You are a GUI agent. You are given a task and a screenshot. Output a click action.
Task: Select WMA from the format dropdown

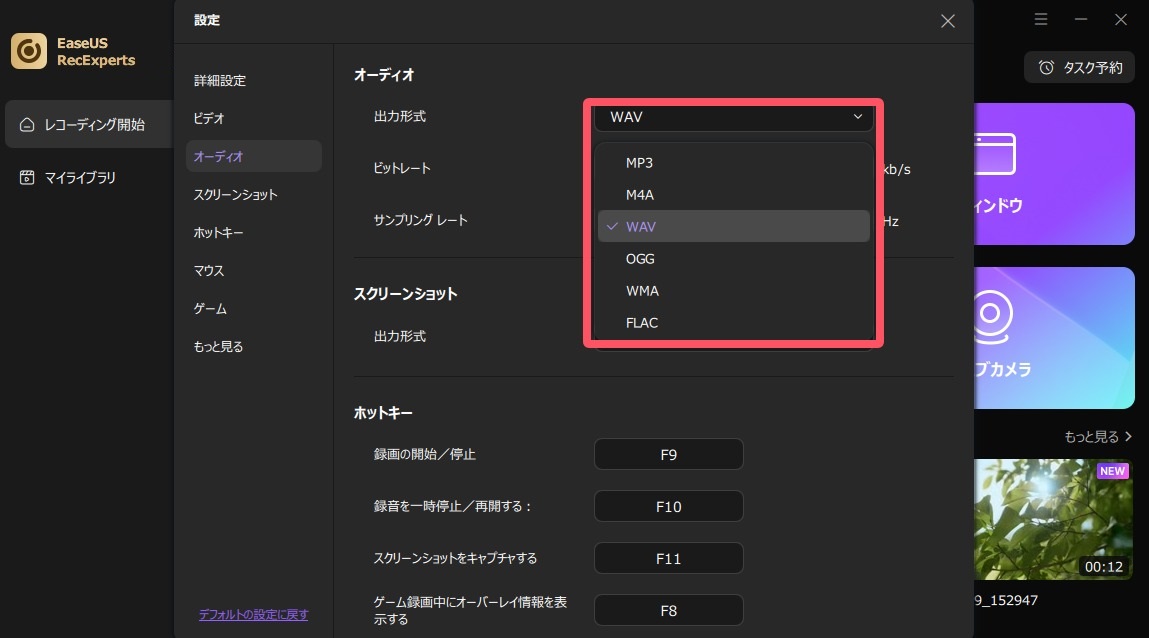[x=642, y=290]
